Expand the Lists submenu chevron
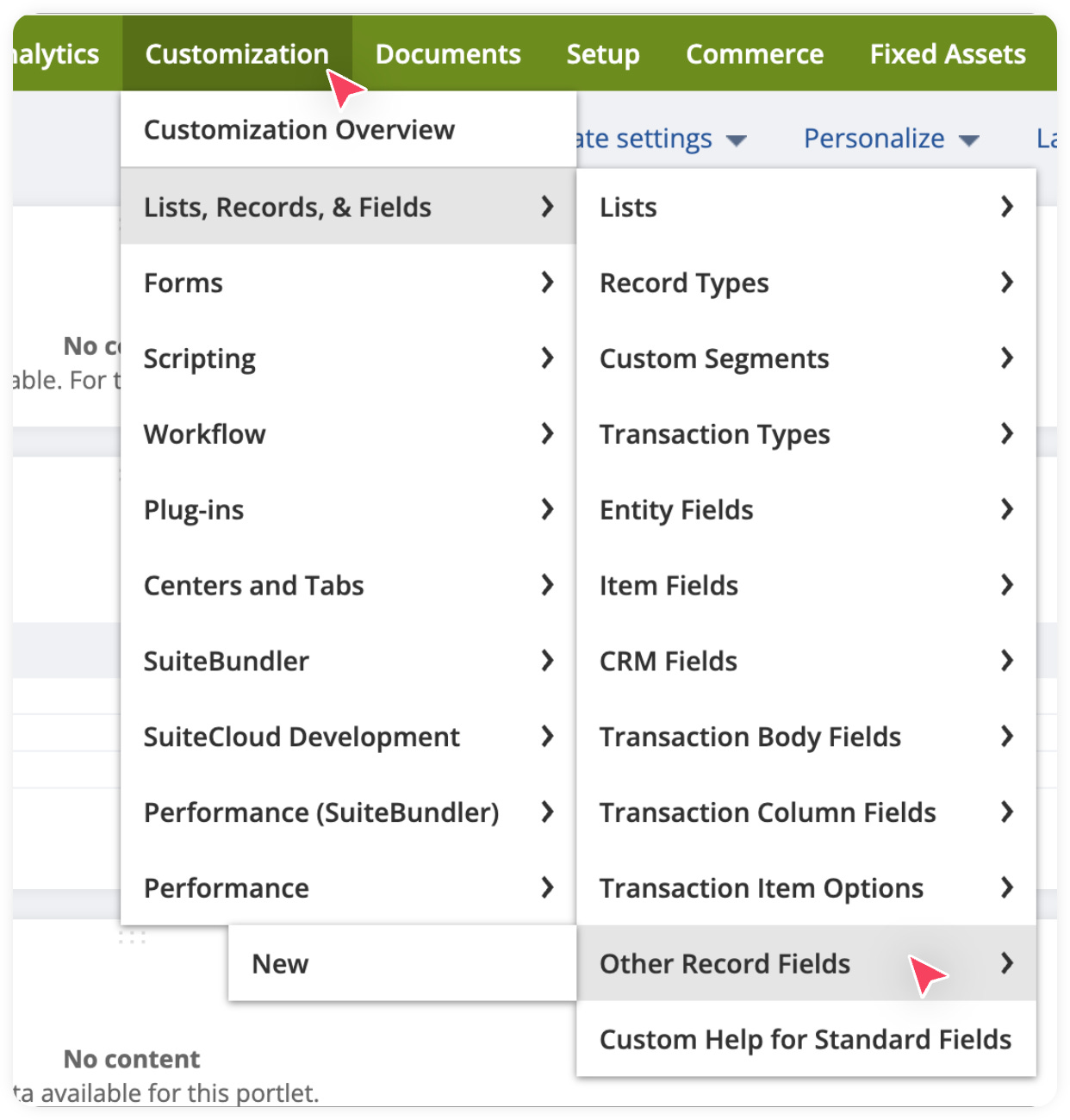The width and height of the screenshot is (1070, 1120). [x=1006, y=207]
